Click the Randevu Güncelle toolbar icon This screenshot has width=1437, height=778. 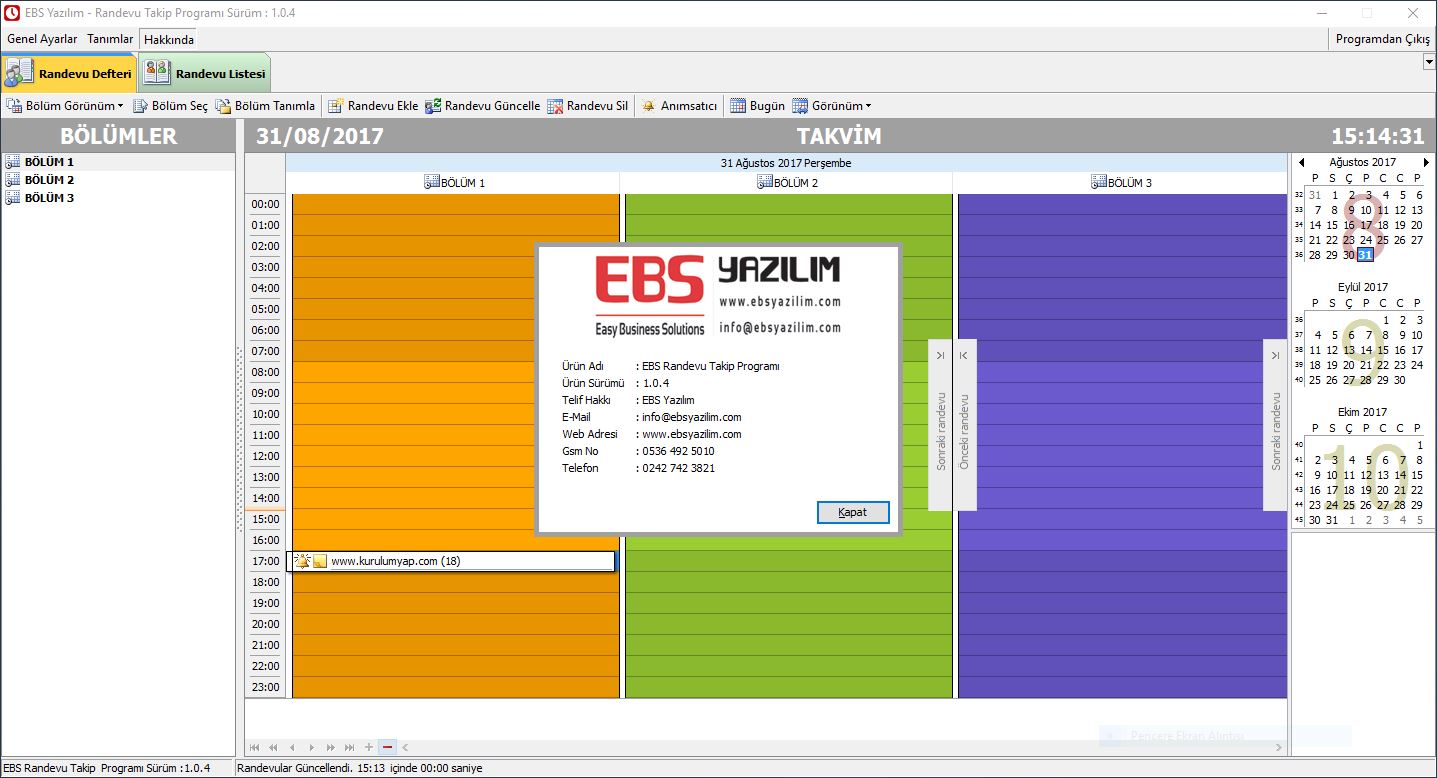(x=433, y=106)
